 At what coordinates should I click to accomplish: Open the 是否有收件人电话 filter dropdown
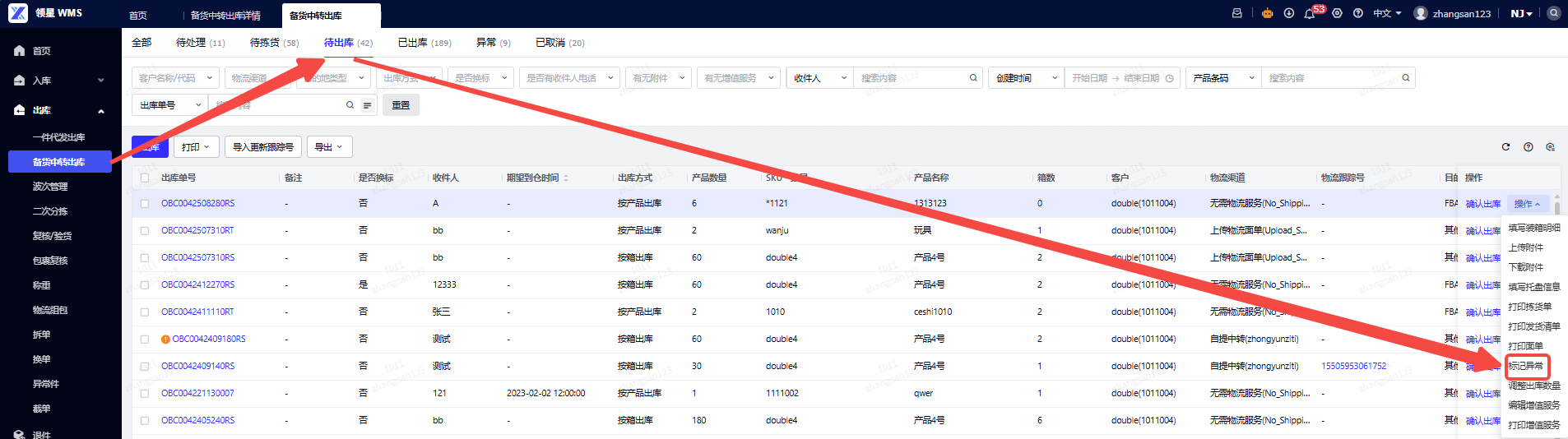tap(569, 78)
